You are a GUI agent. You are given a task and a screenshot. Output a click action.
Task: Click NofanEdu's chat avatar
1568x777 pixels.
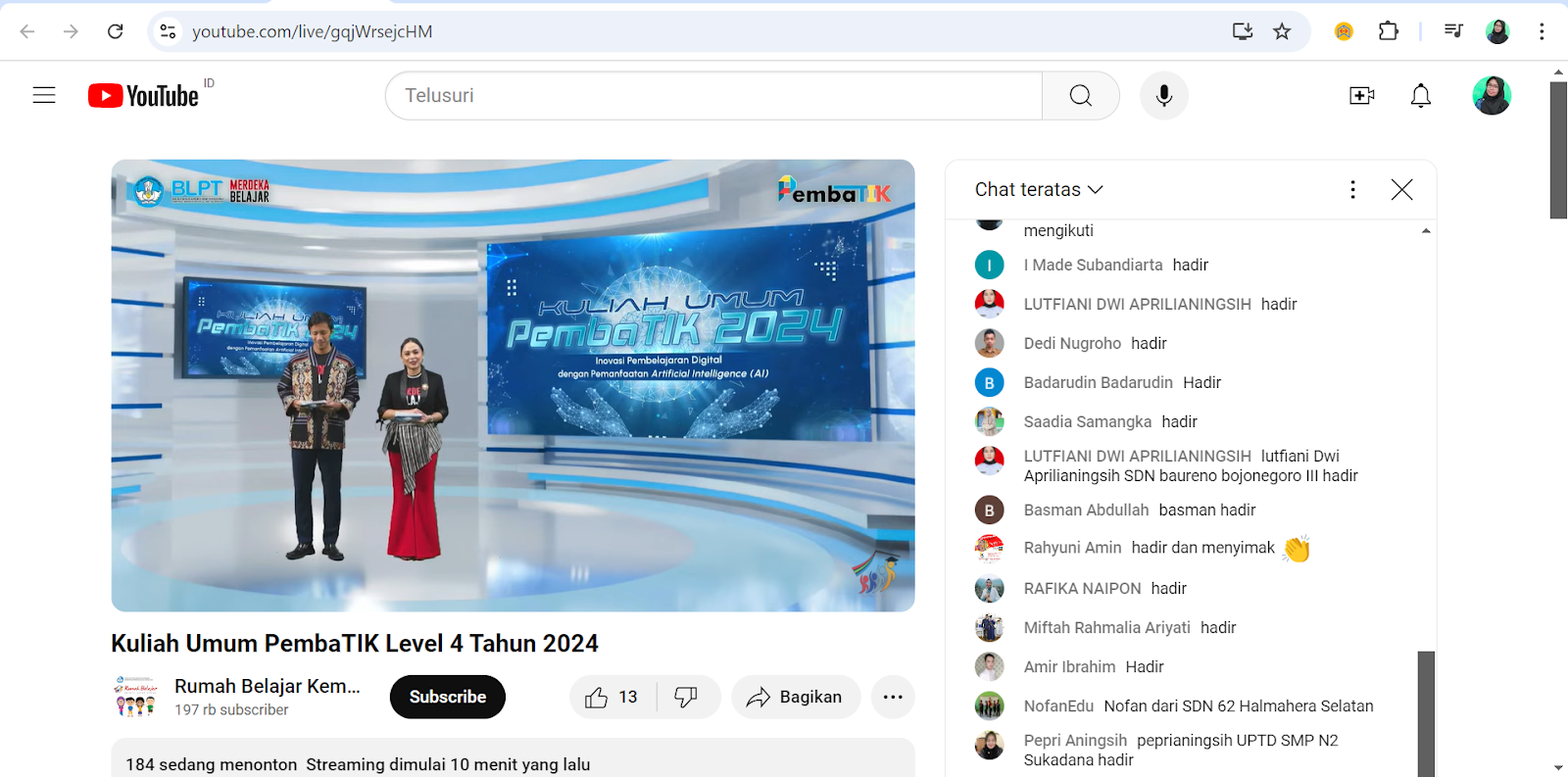[990, 705]
